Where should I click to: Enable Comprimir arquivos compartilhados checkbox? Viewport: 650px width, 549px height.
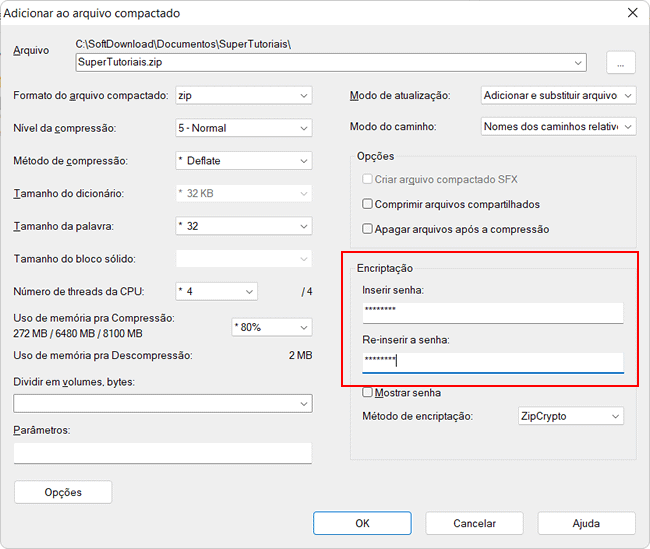[367, 204]
